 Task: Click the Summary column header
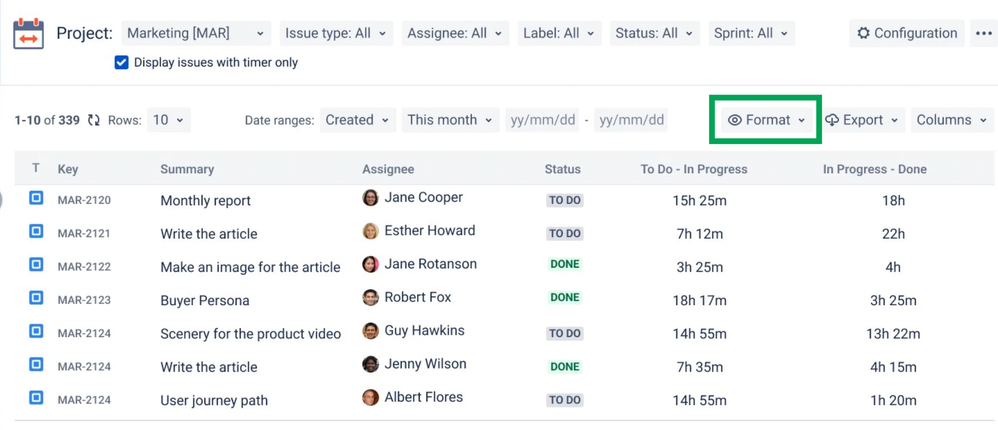coord(187,169)
